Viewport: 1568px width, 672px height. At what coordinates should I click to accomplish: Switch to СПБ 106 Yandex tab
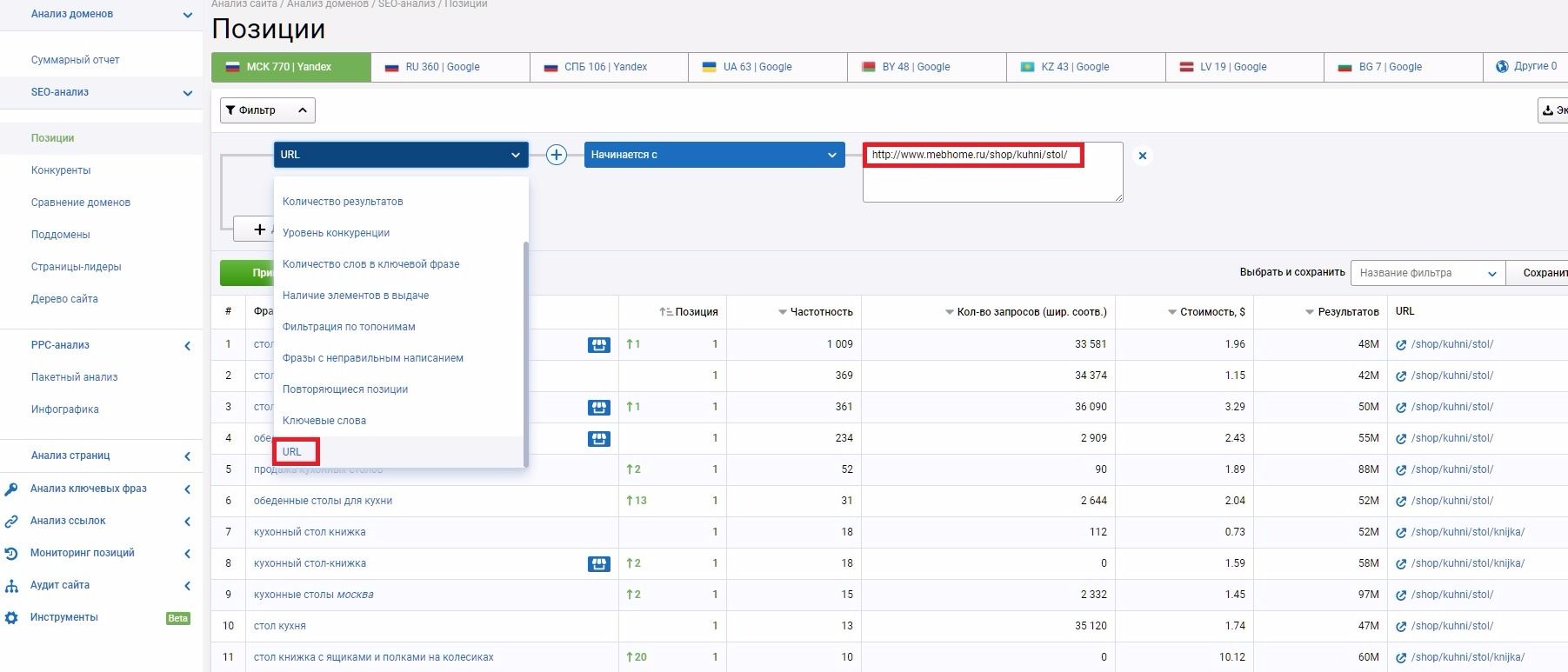pyautogui.click(x=609, y=67)
